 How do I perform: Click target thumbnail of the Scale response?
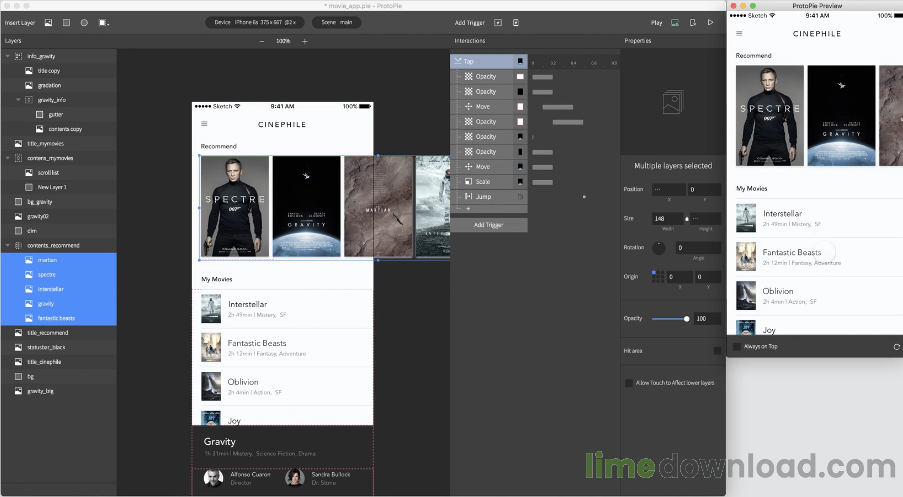pos(520,181)
